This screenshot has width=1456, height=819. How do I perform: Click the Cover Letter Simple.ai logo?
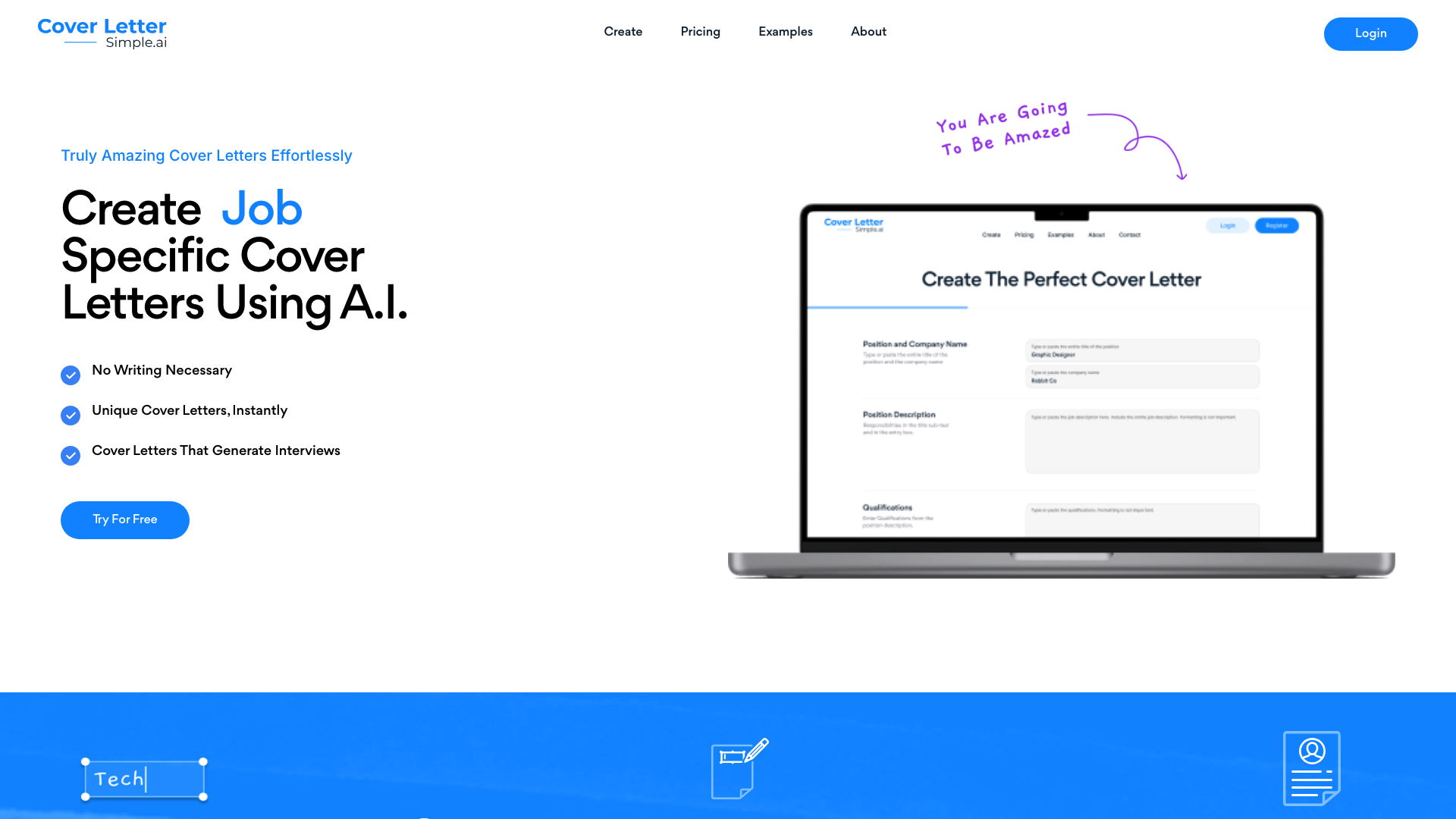coord(102,33)
